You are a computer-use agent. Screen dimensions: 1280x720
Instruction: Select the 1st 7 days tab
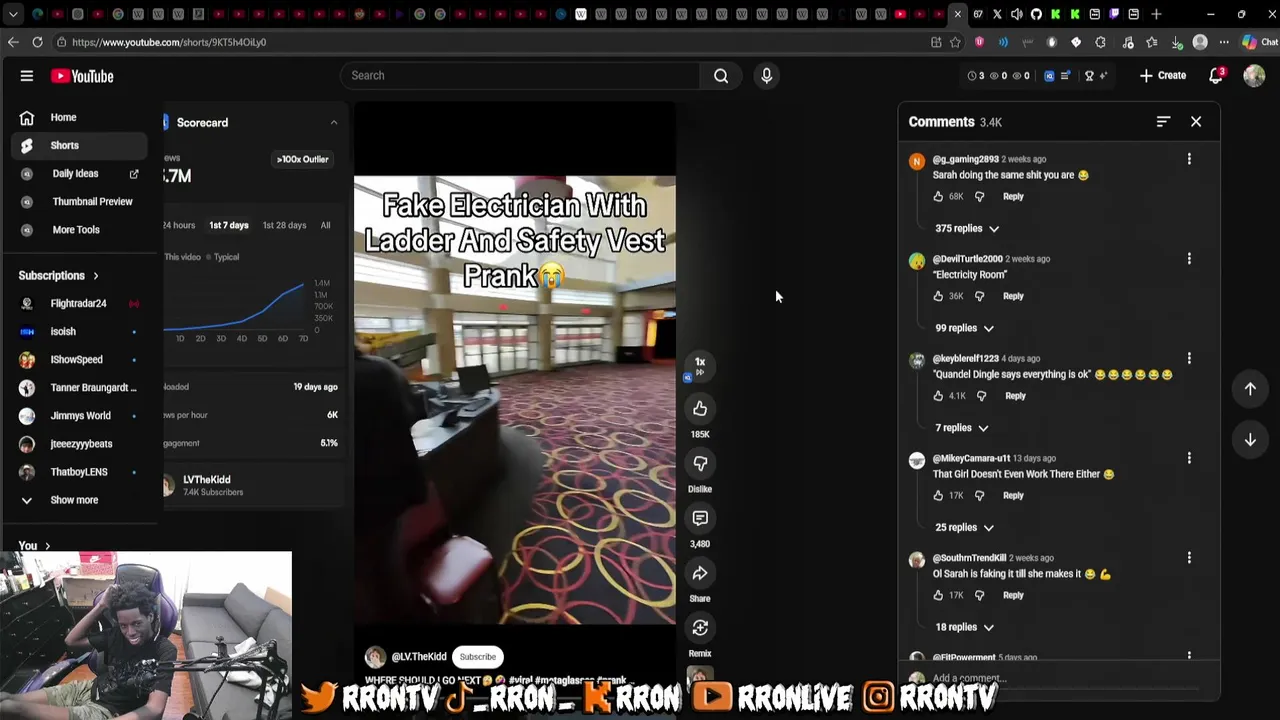[229, 225]
